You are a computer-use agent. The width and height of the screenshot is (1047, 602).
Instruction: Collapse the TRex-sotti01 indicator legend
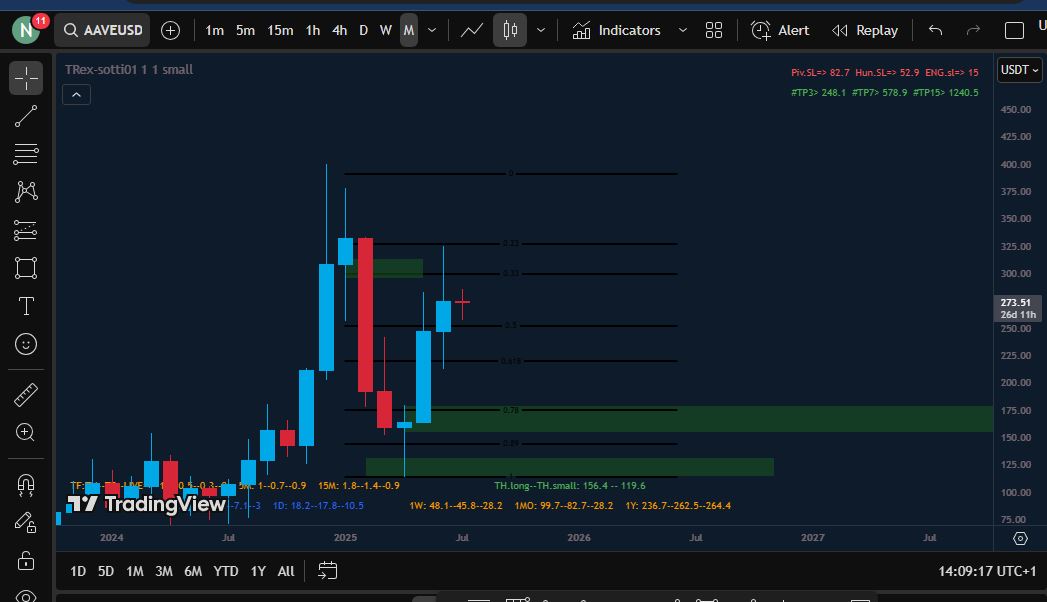point(77,94)
